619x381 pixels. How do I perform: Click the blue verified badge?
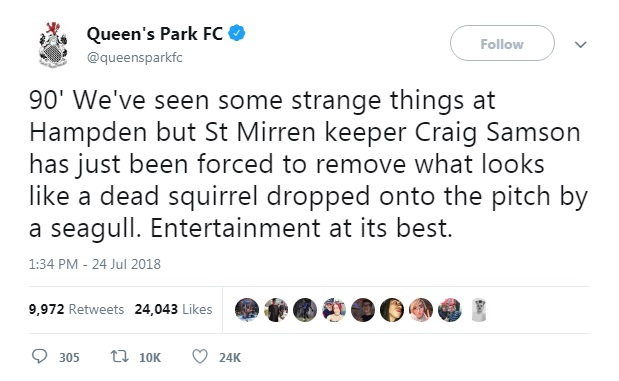pos(237,33)
